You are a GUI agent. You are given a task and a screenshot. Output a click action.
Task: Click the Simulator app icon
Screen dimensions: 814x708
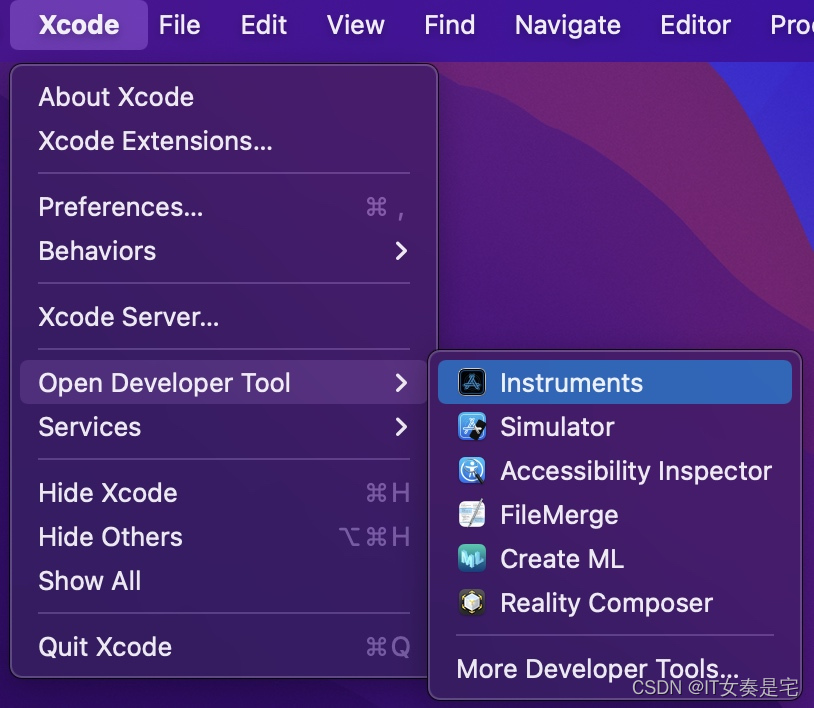pyautogui.click(x=472, y=426)
